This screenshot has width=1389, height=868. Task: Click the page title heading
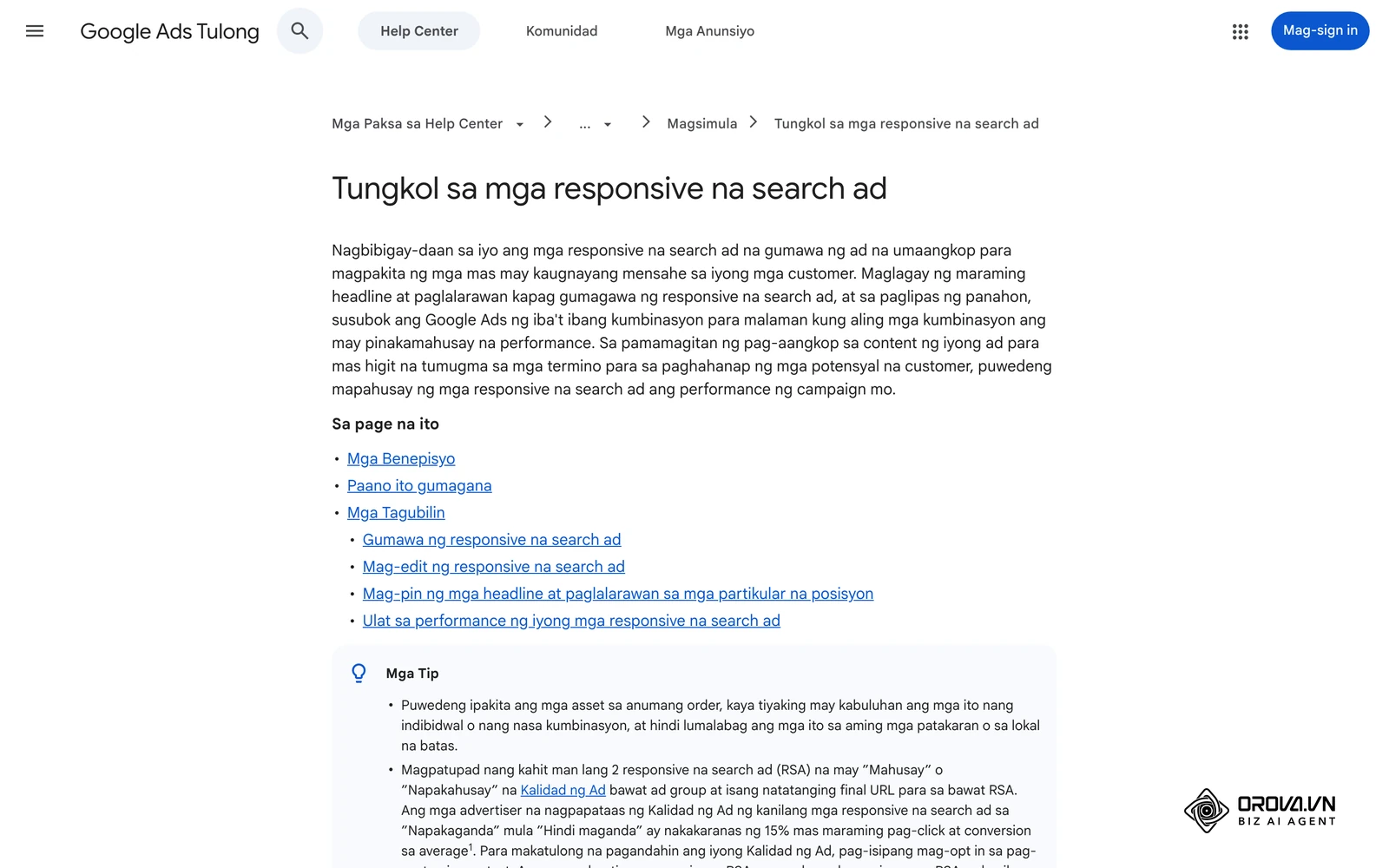[609, 188]
